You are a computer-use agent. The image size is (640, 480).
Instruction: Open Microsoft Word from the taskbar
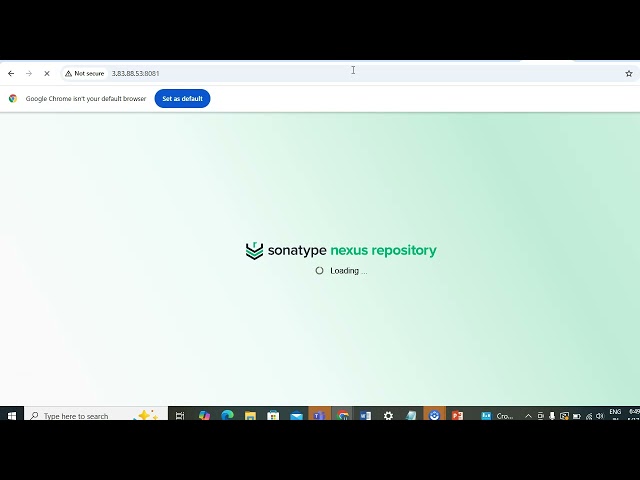[x=365, y=415]
